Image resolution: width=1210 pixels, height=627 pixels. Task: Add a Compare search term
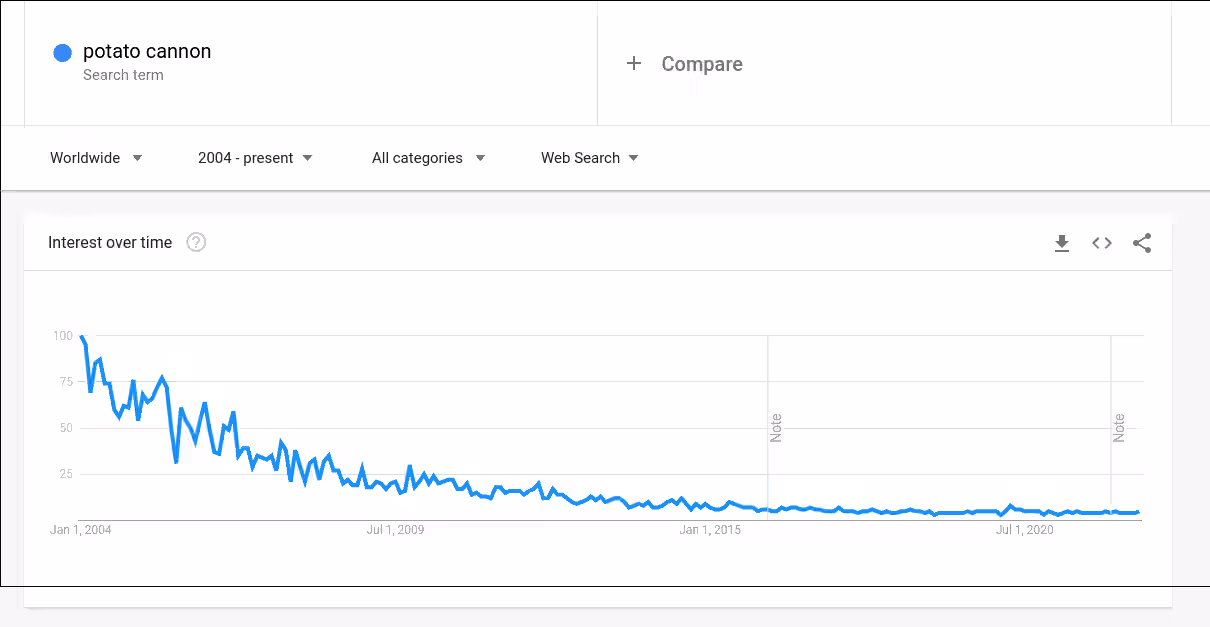tap(702, 64)
